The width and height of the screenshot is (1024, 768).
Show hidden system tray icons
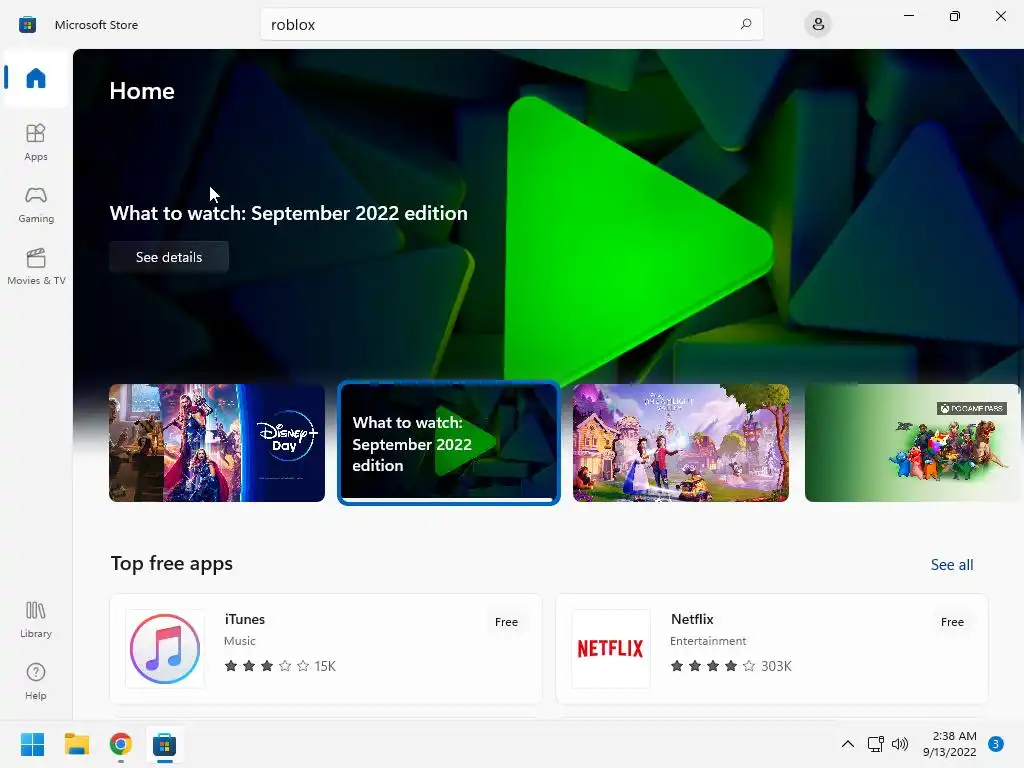[848, 744]
